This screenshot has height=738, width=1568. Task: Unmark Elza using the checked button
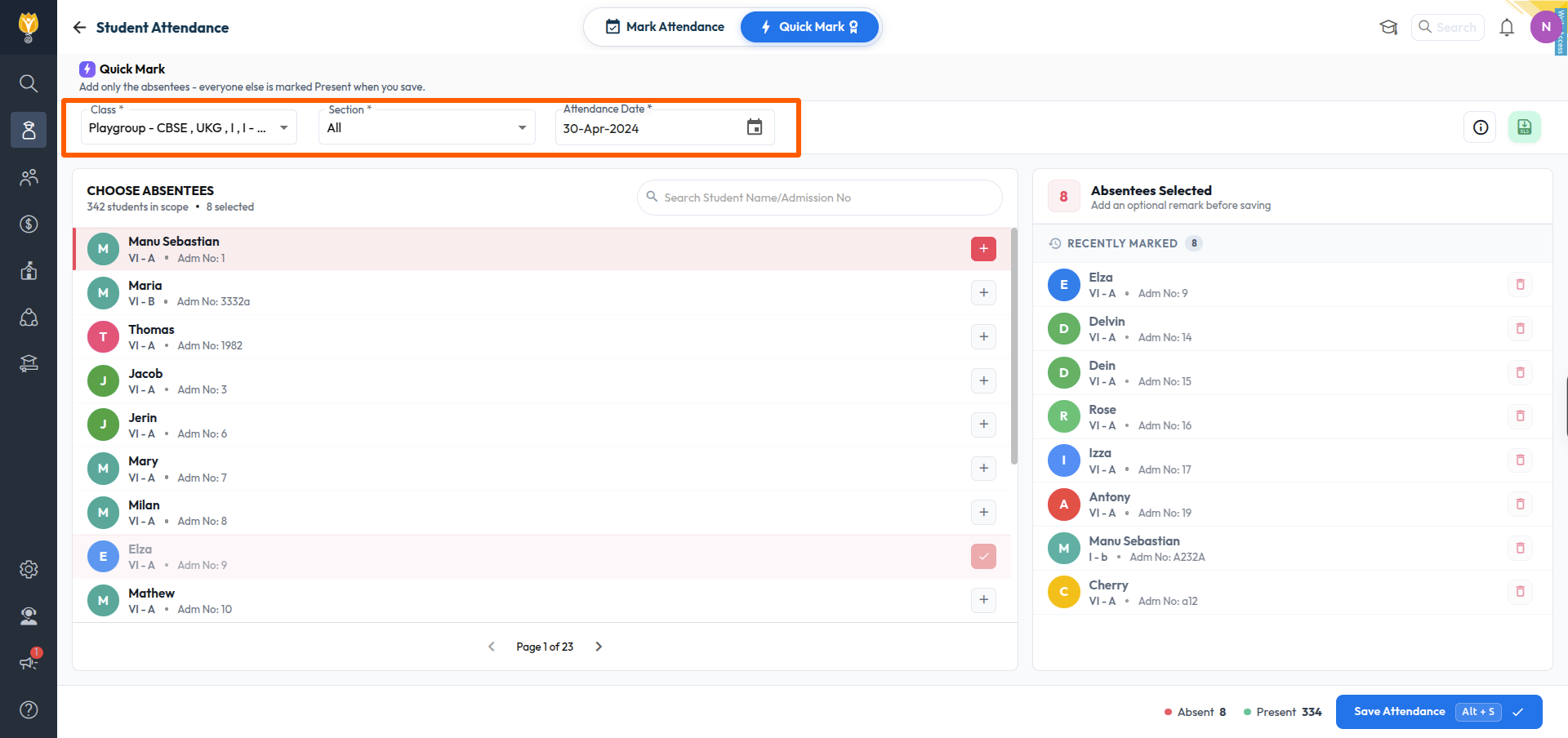pyautogui.click(x=983, y=557)
